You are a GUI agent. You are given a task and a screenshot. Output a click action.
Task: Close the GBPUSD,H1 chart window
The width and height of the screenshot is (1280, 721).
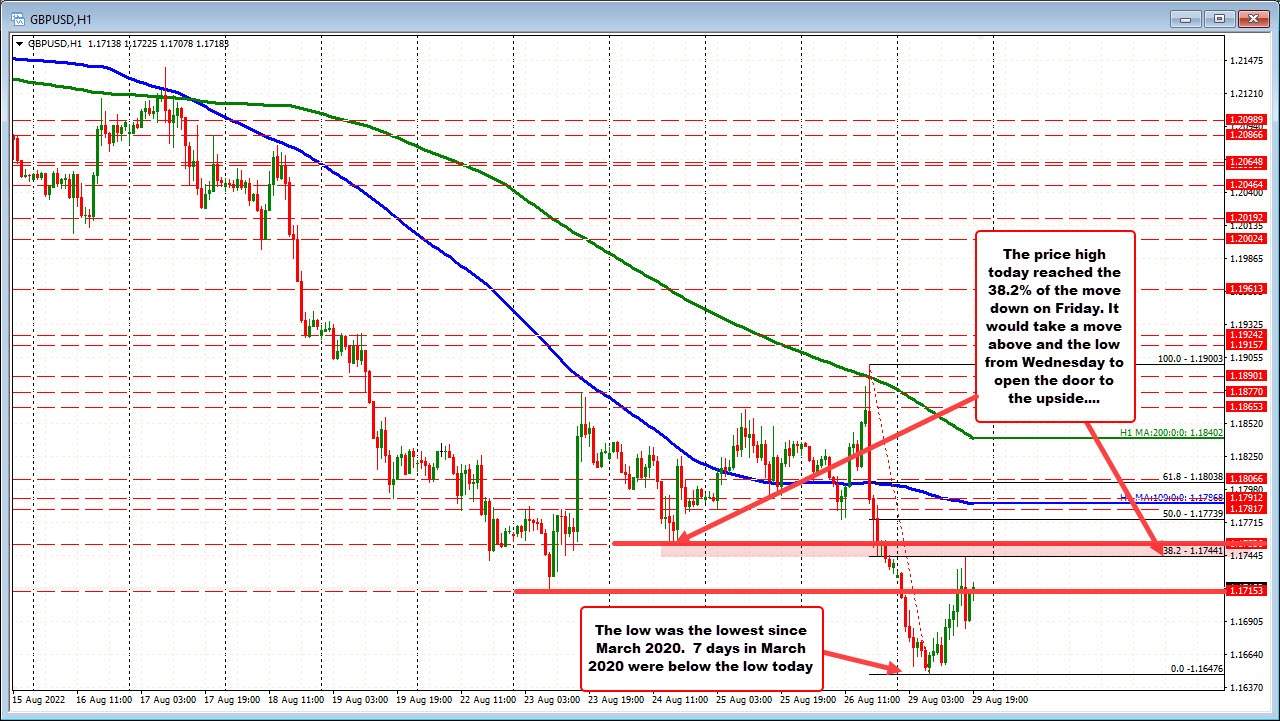[1253, 18]
